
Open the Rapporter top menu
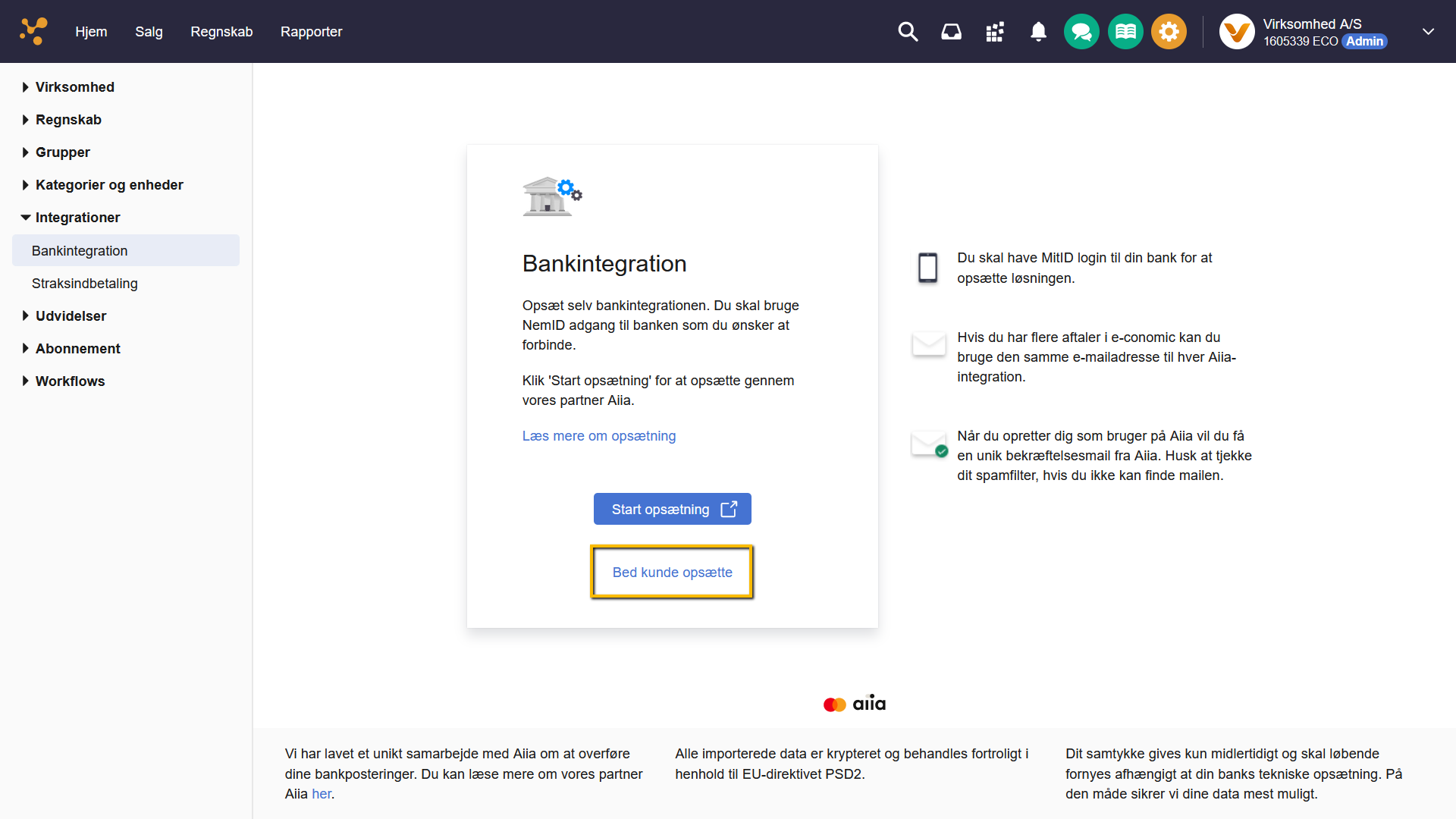tap(311, 32)
